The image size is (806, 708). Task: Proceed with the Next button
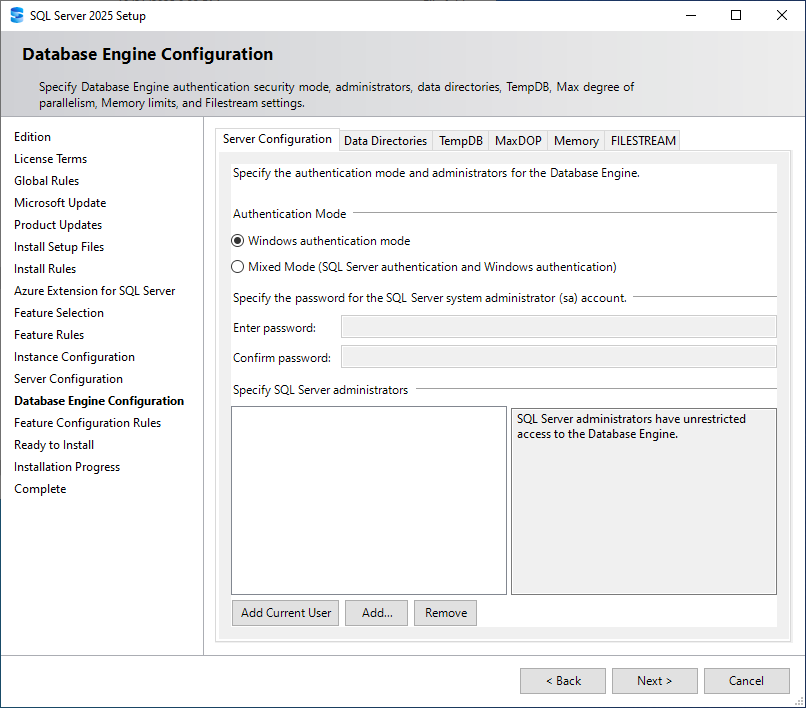(x=654, y=680)
